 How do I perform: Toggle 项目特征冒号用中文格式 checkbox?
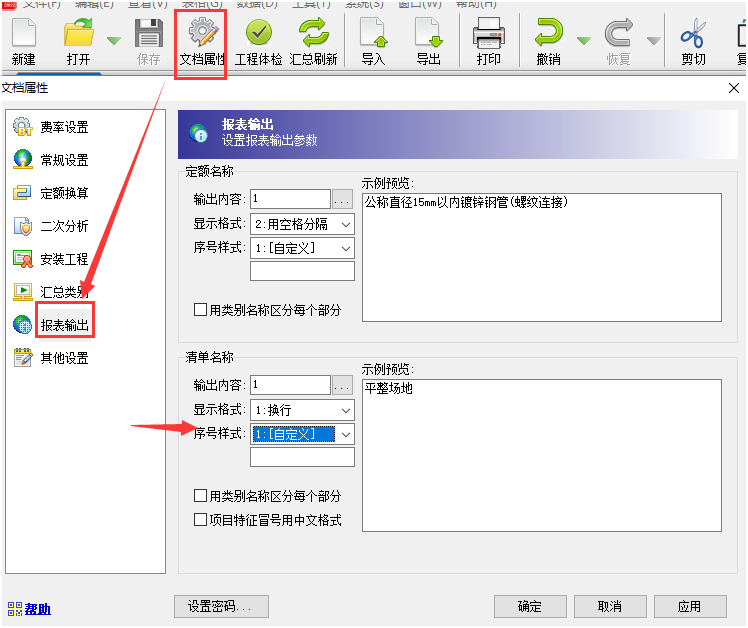[201, 520]
